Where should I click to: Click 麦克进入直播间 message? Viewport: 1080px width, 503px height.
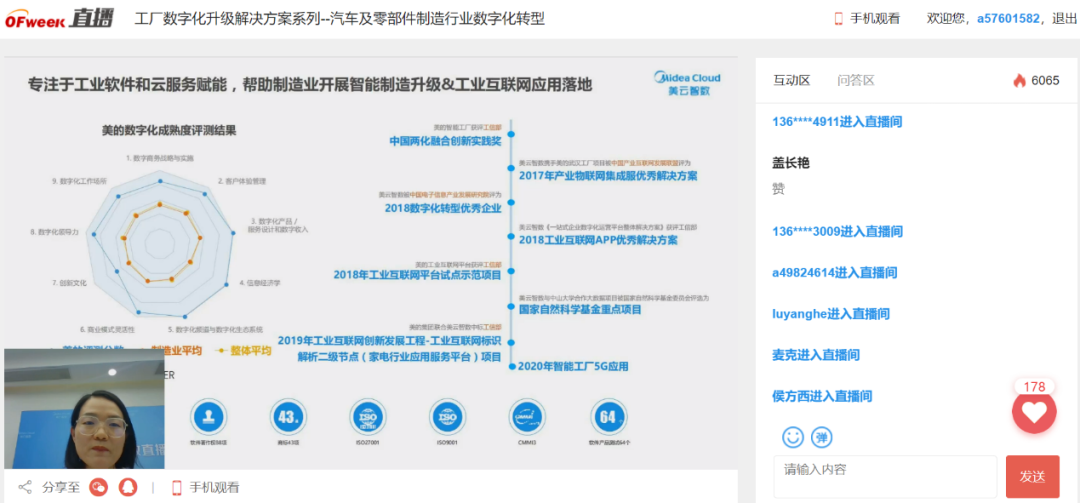click(816, 356)
